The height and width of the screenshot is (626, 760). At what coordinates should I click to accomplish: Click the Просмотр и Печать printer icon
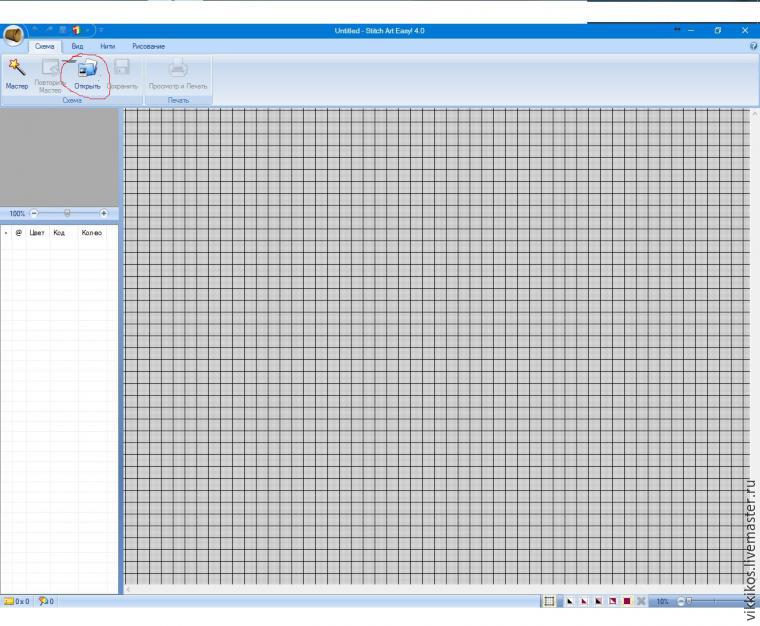tap(178, 68)
